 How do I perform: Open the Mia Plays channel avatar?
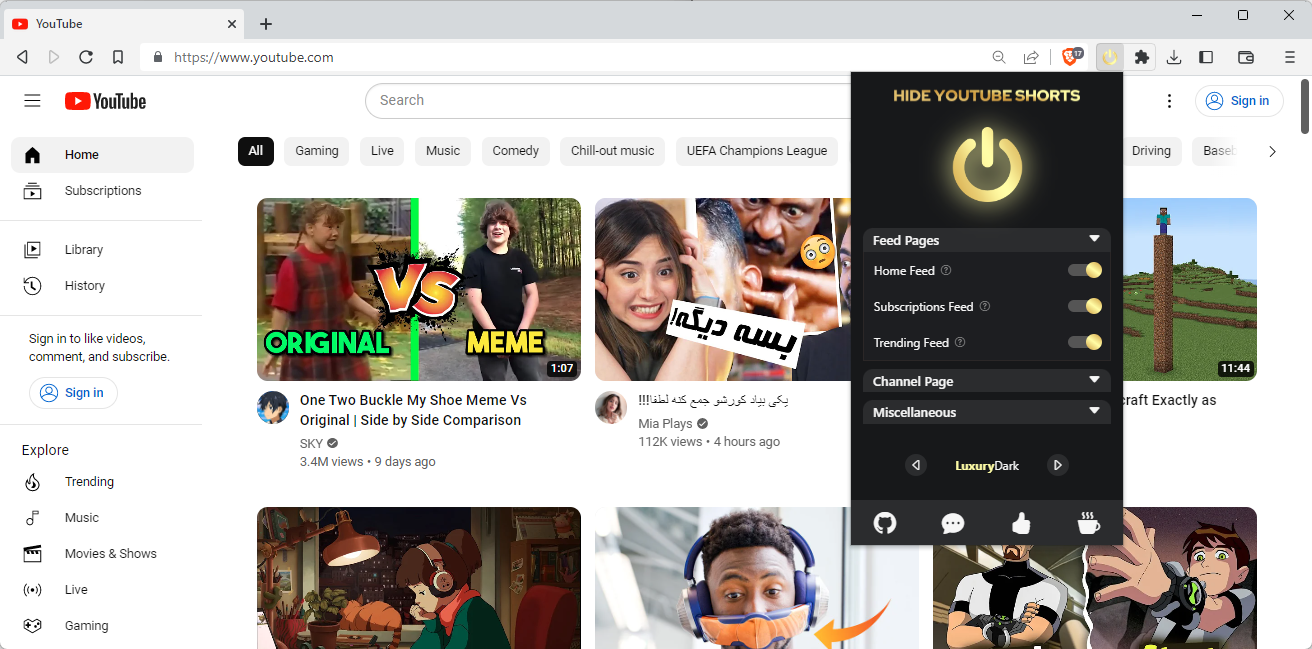[x=611, y=408]
